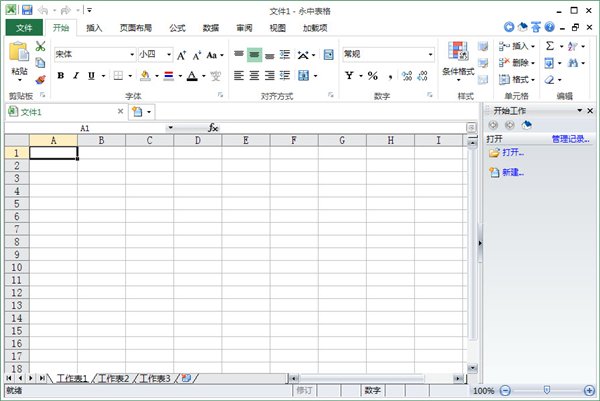Open the 文件 (File) menu
This screenshot has width=600, height=401.
click(24, 28)
